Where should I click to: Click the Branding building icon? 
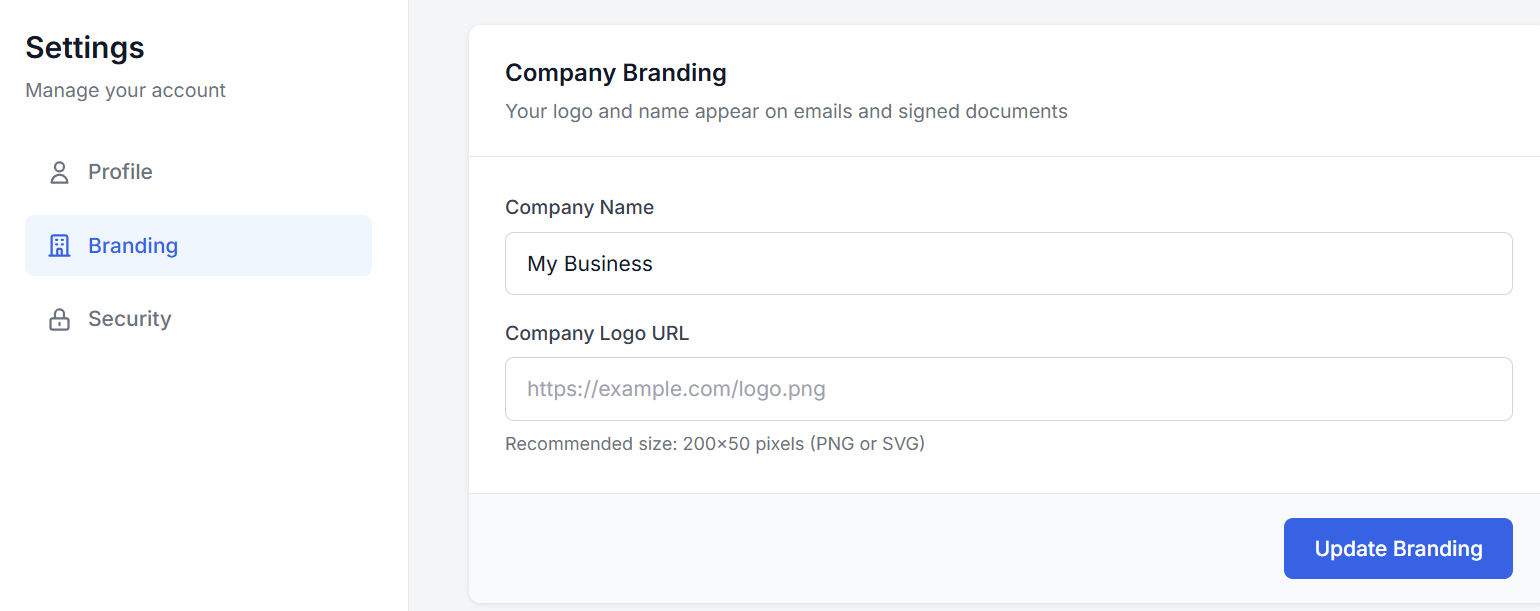(60, 246)
